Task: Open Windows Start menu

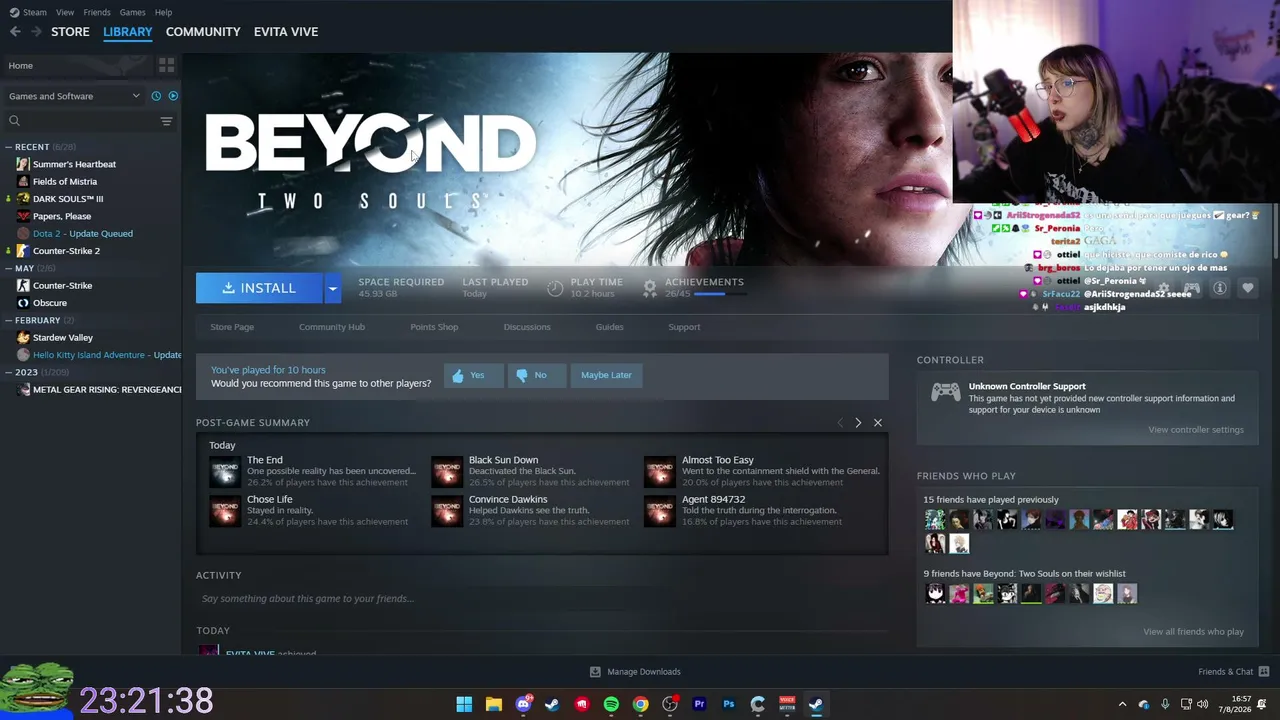Action: [x=464, y=704]
